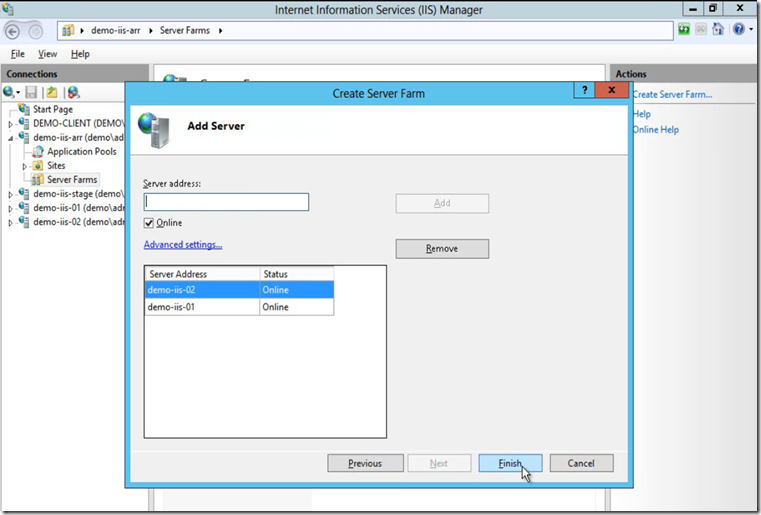This screenshot has height=515, width=761.
Task: Open the blue Help question-mark icon
Action: (738, 30)
